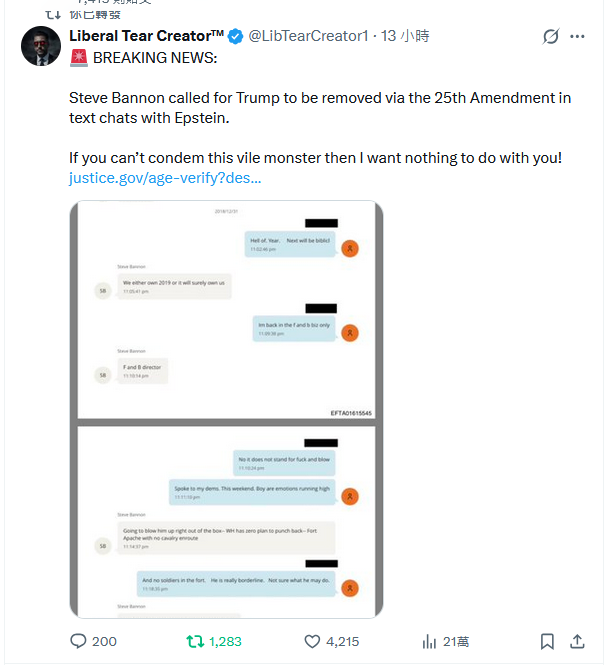This screenshot has width=608, height=665.
Task: Click the post text about Steve Bannon
Action: [x=320, y=108]
